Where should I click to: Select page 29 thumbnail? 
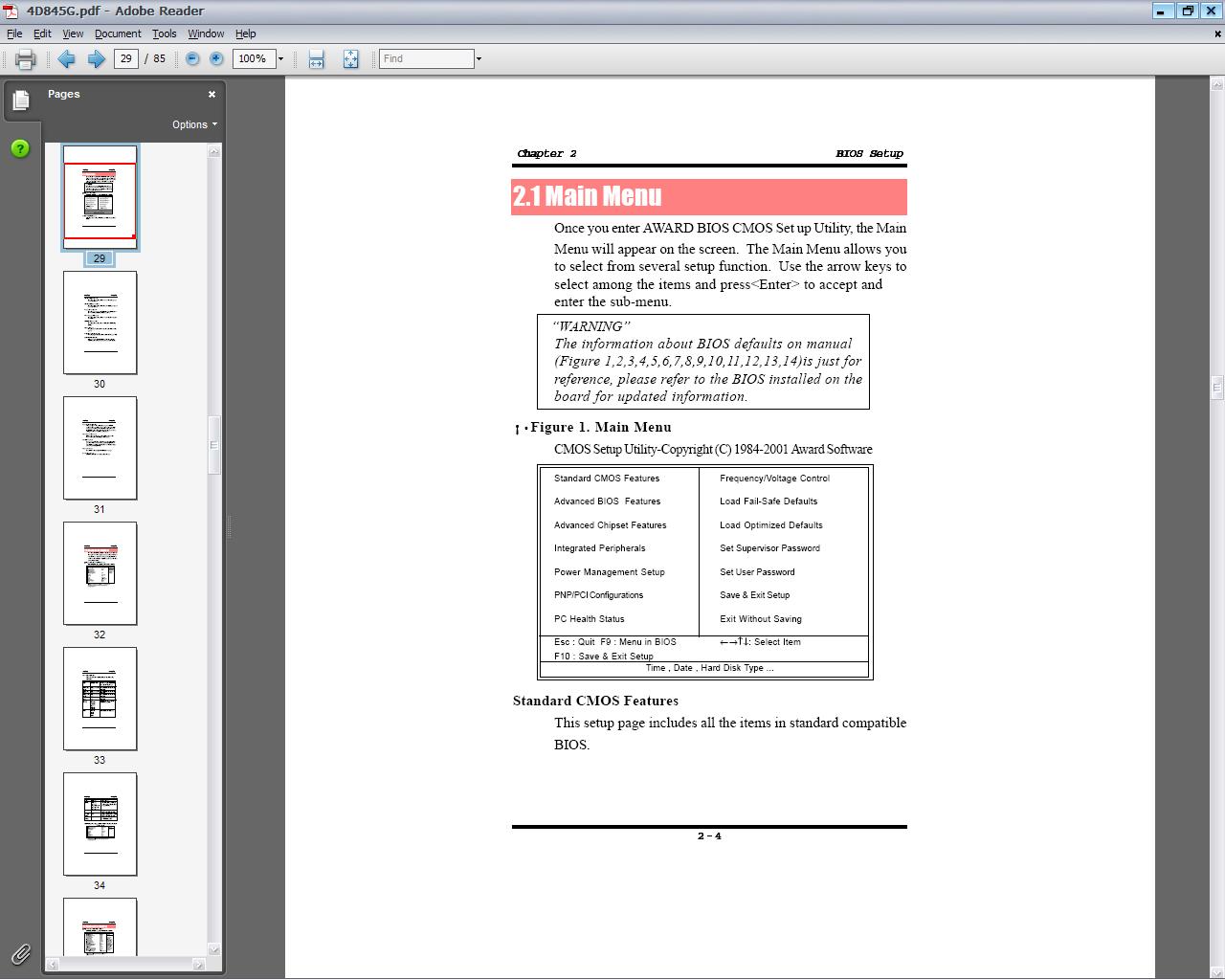100,197
